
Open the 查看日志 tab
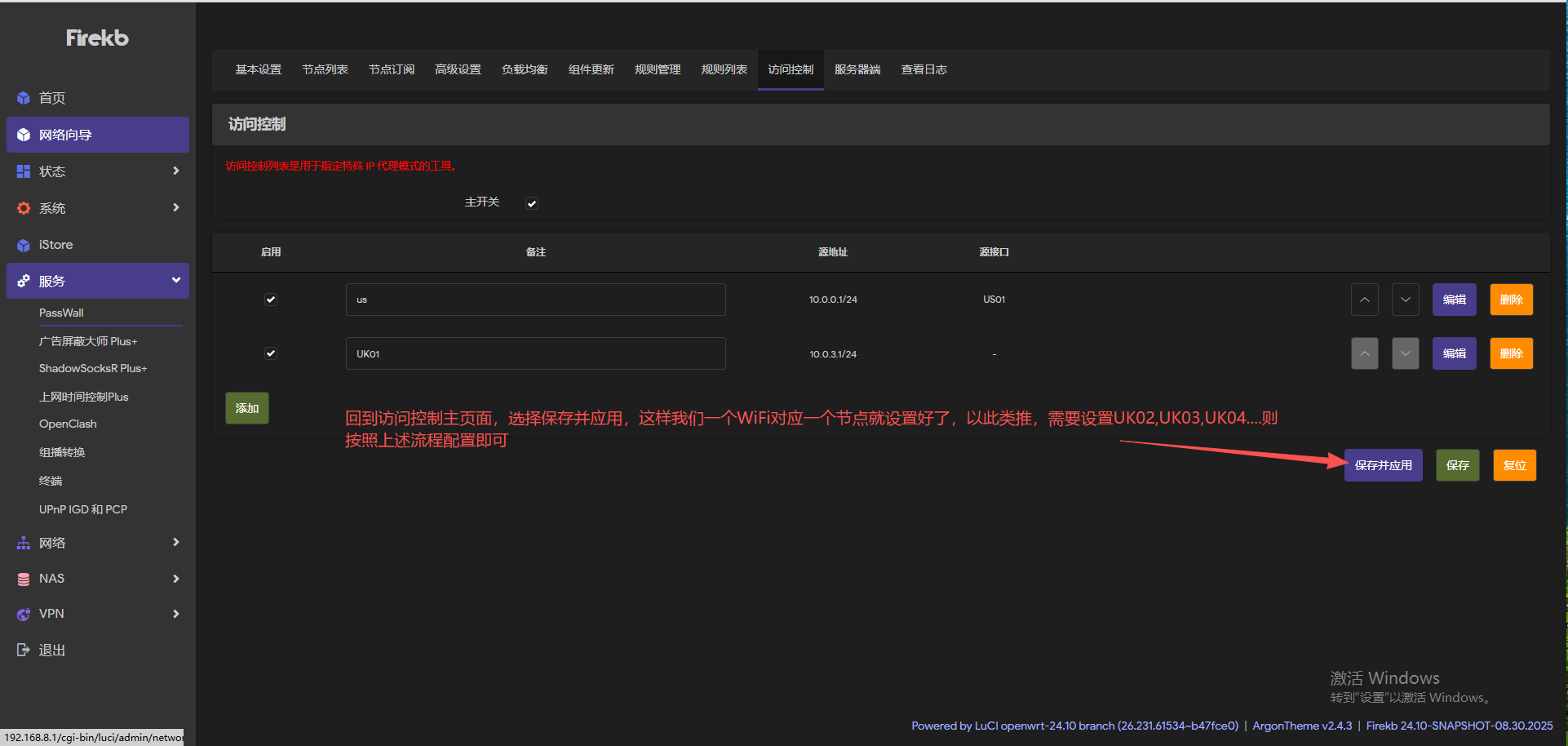coord(924,69)
